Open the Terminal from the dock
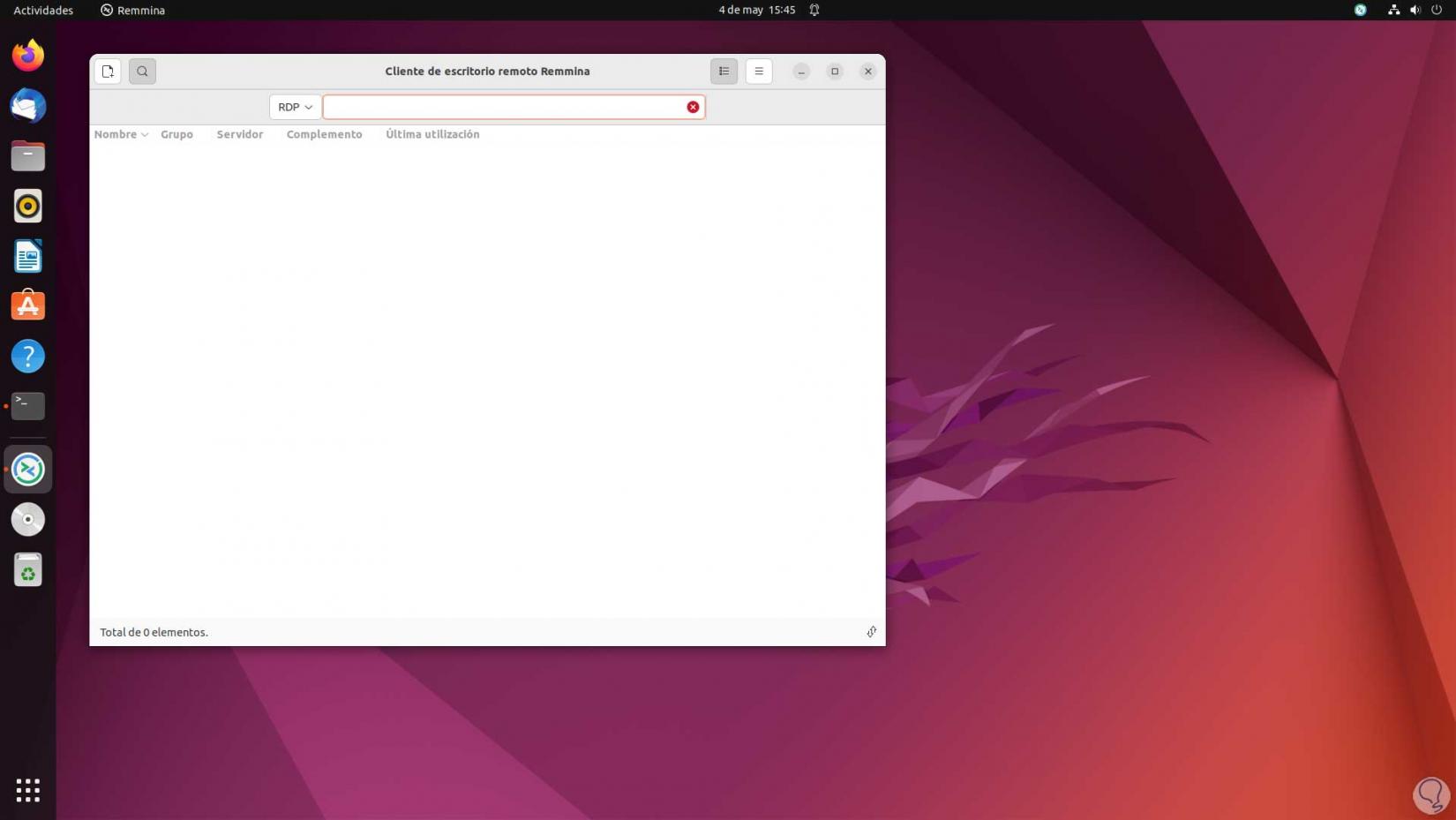Screen dimensions: 1456x820 point(28,406)
